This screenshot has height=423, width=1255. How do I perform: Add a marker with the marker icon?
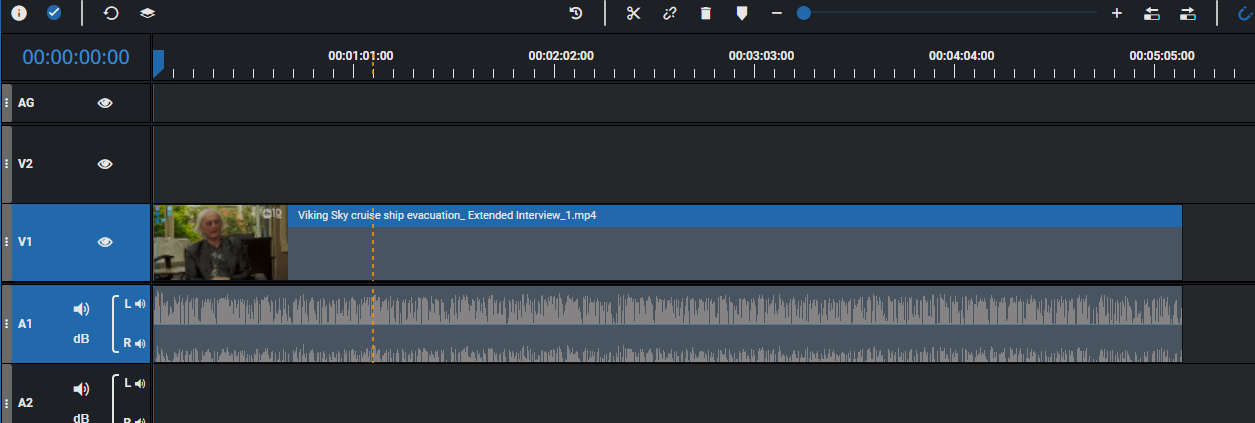pos(741,13)
